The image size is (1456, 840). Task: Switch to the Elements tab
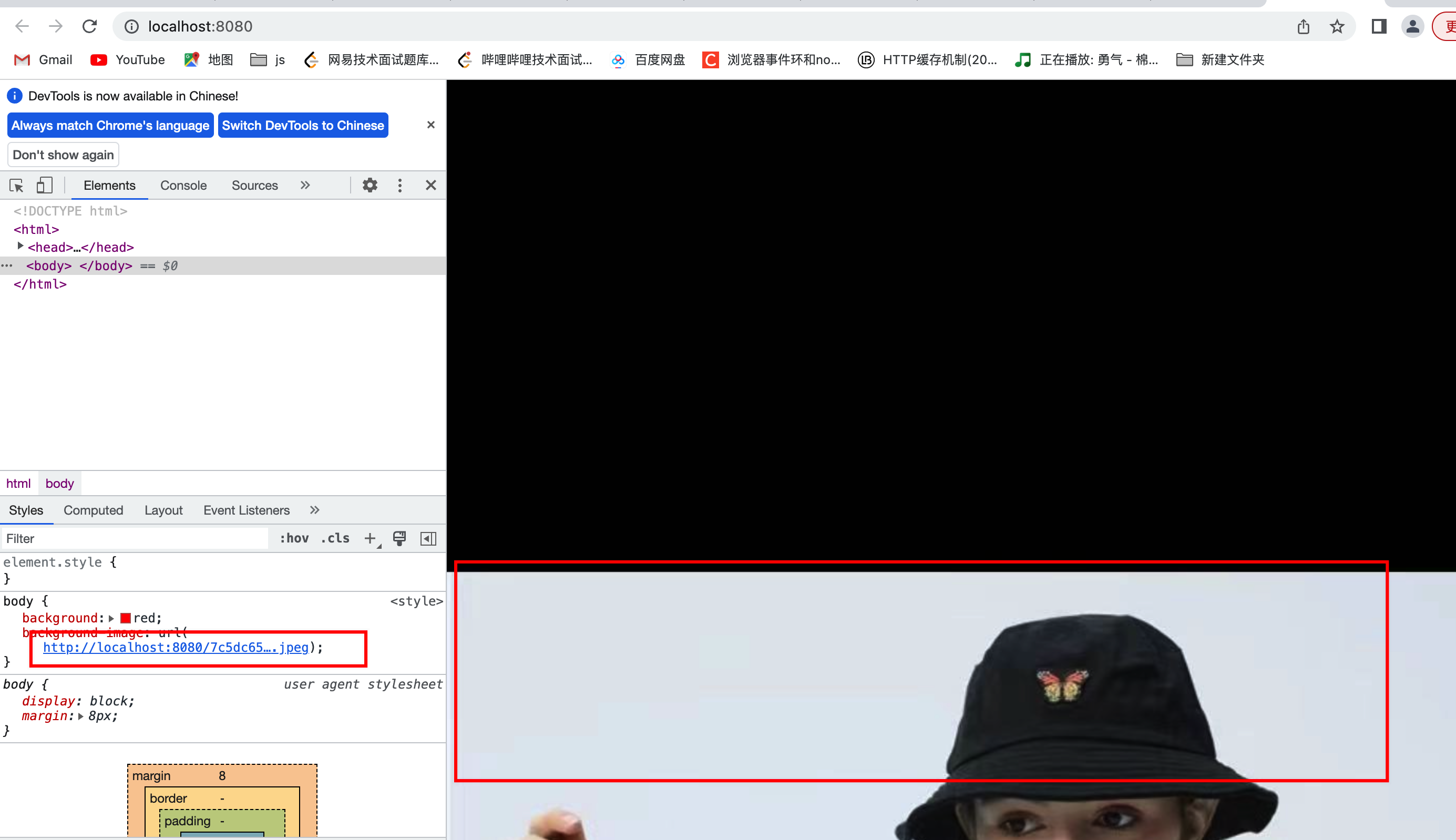109,185
